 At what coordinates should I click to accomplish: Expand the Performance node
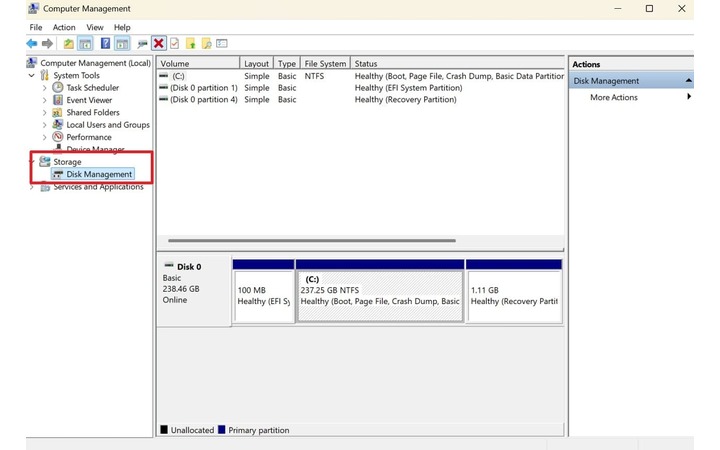tap(45, 137)
